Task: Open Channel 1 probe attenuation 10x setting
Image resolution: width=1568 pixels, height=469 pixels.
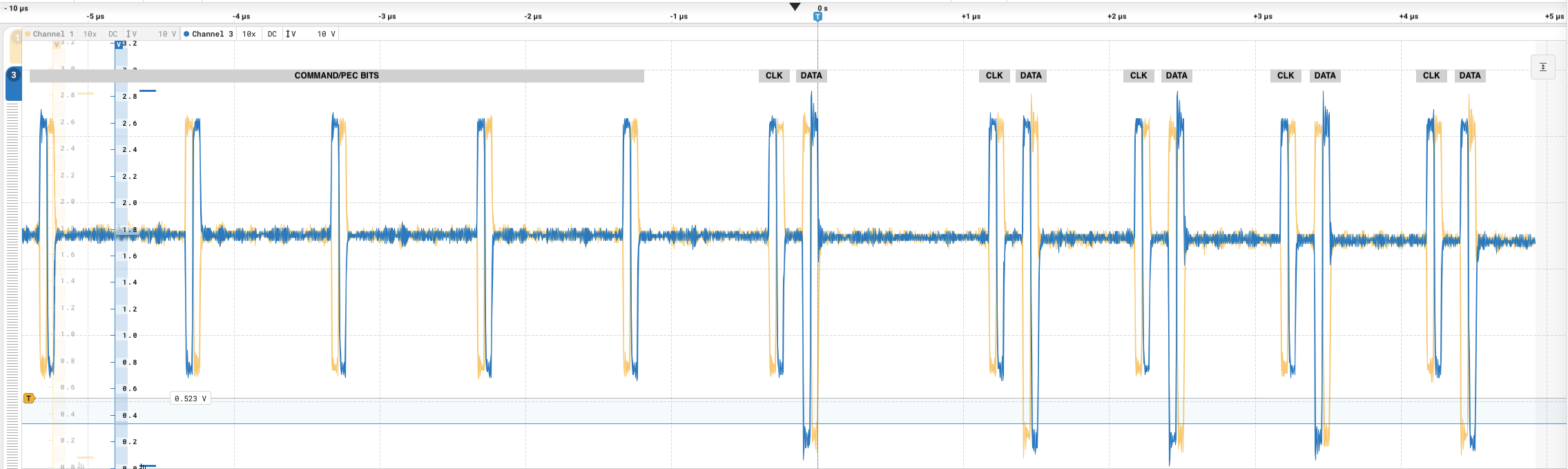Action: click(90, 34)
